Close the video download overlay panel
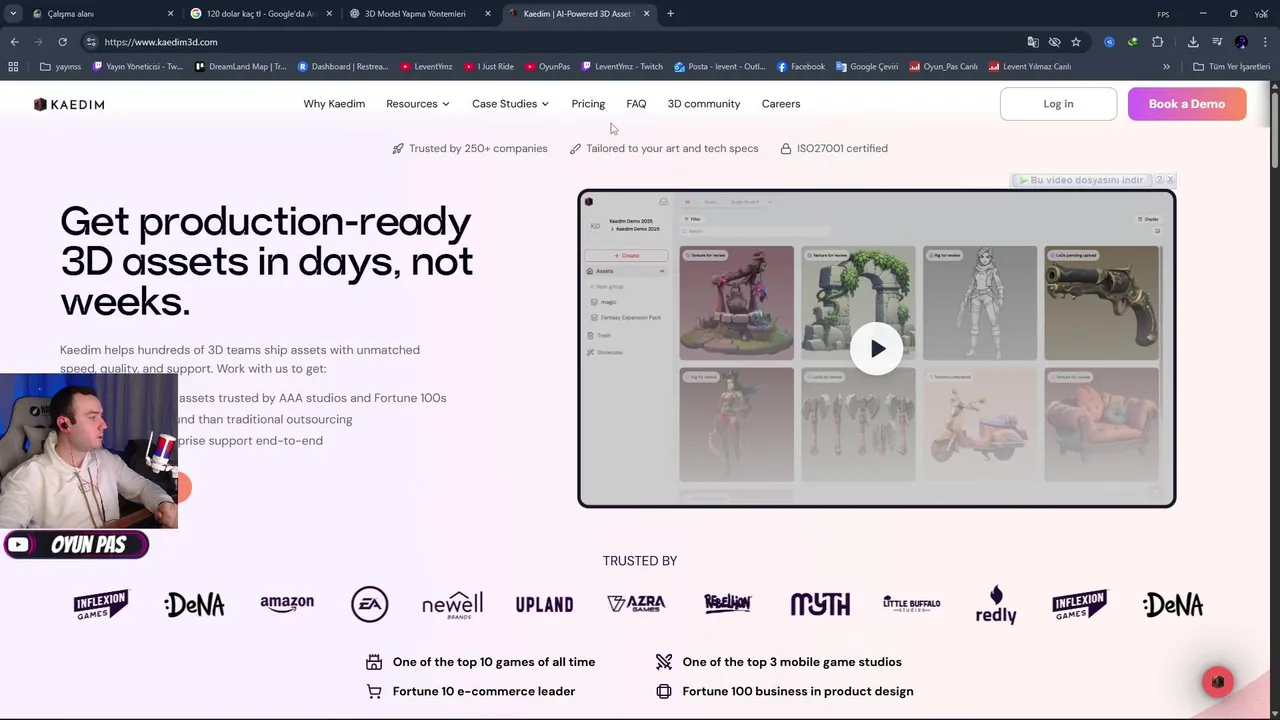The height and width of the screenshot is (720, 1280). point(1170,180)
